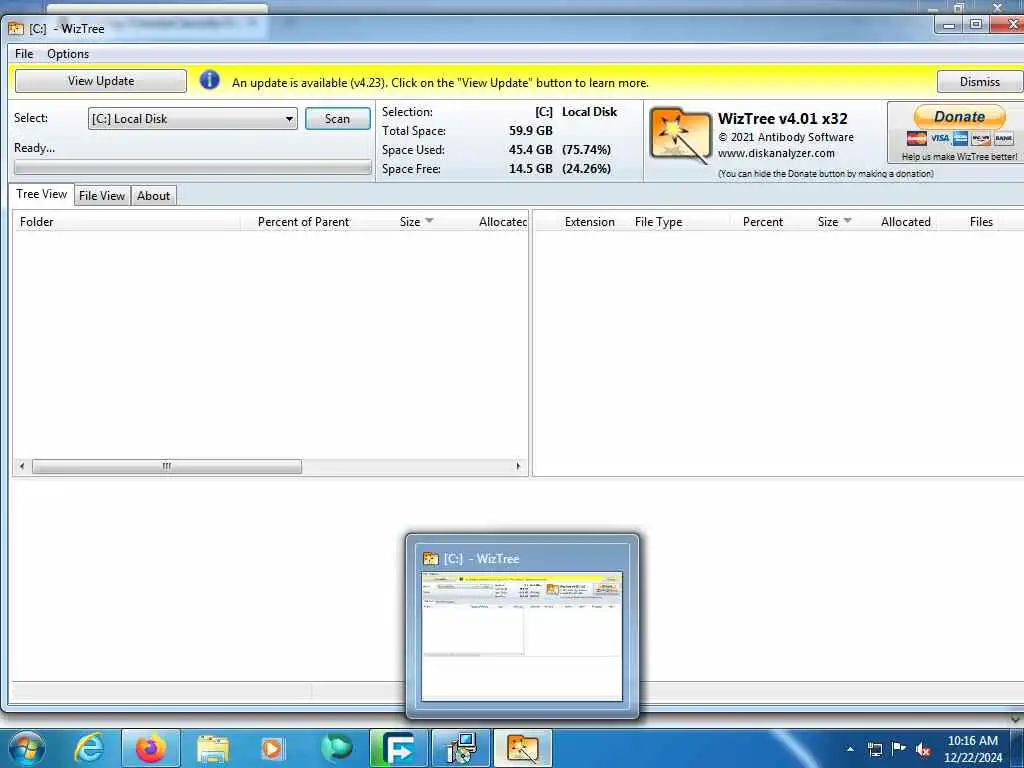Click the blue update info icon
This screenshot has height=768, width=1024.
pos(209,81)
